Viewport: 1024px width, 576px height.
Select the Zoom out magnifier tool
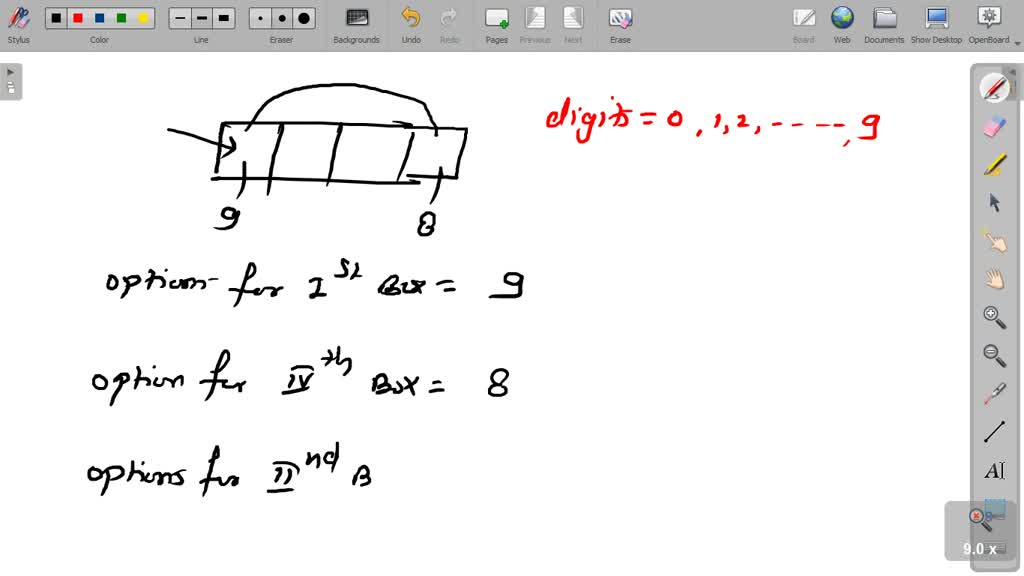coord(994,355)
